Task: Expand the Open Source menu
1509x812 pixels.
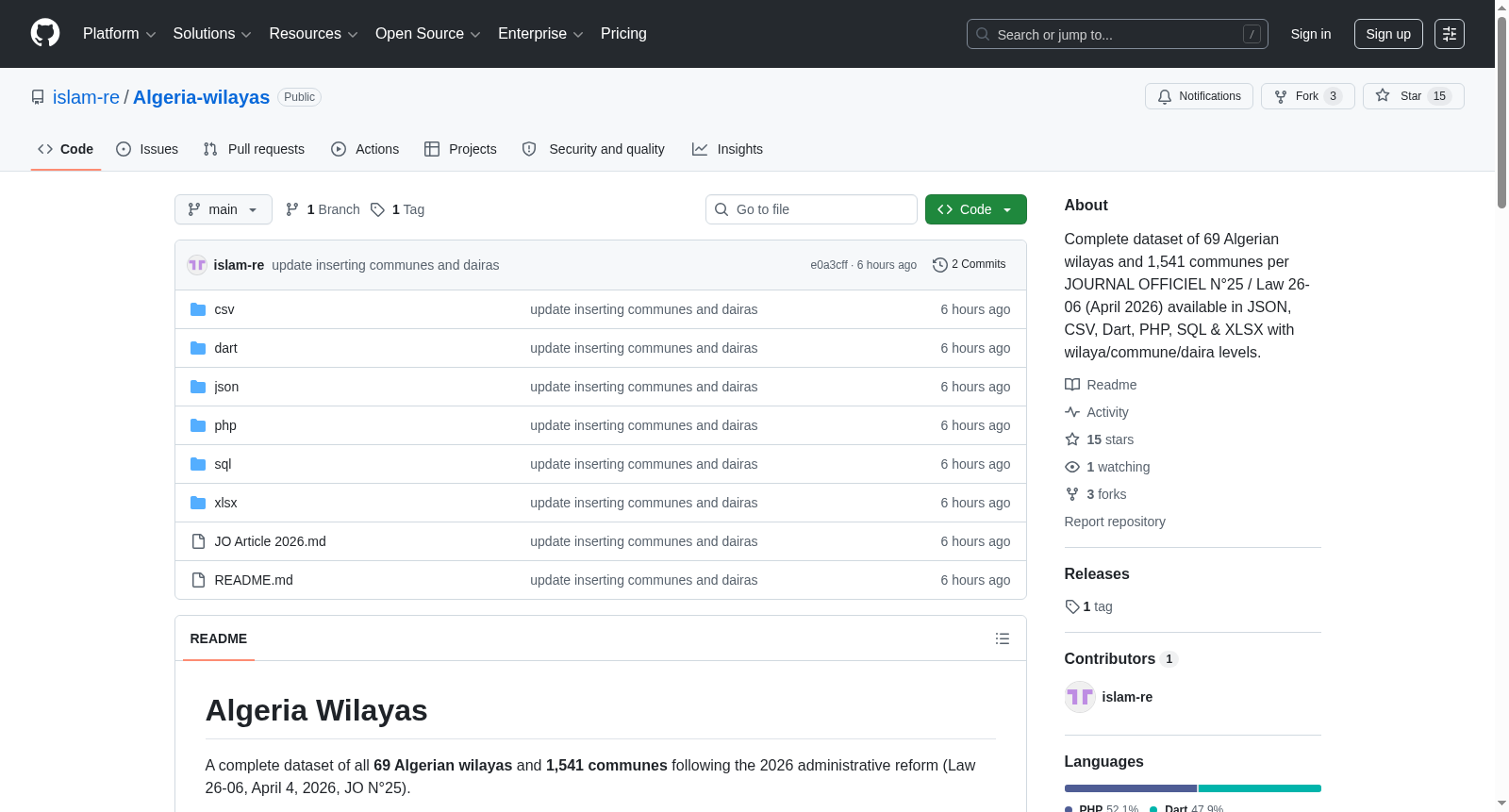Action: 428,34
